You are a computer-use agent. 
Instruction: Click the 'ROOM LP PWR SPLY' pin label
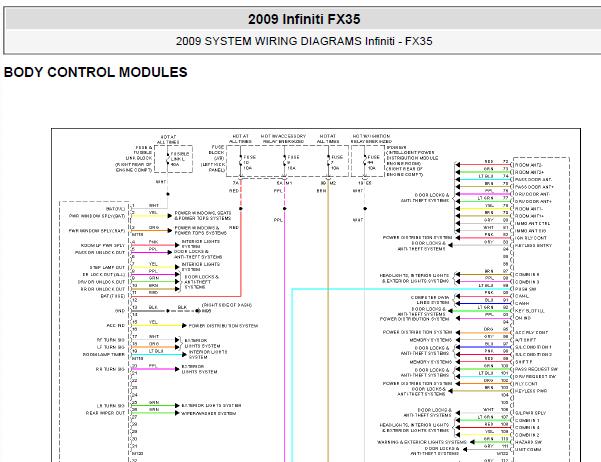tap(103, 245)
